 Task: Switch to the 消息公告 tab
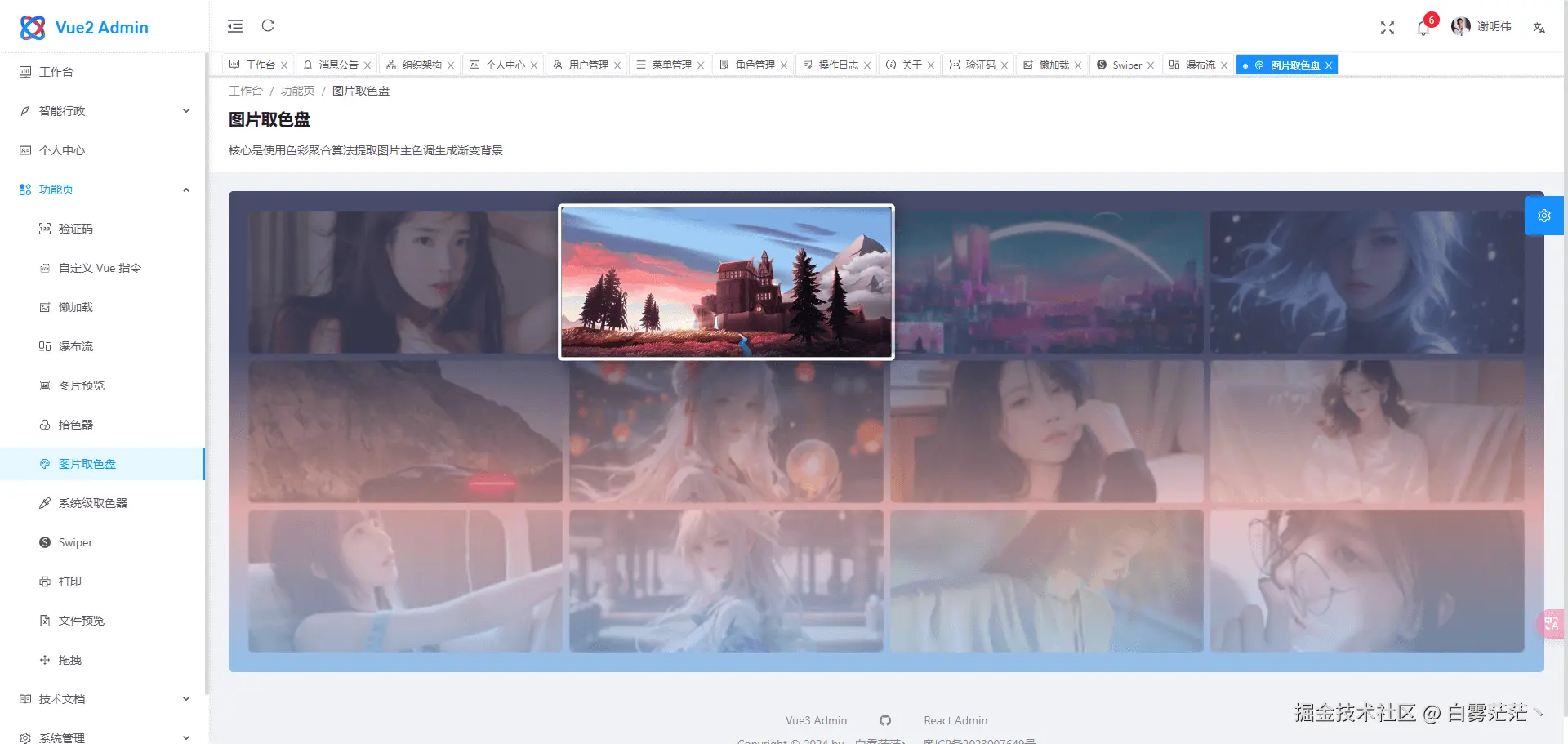tap(337, 65)
